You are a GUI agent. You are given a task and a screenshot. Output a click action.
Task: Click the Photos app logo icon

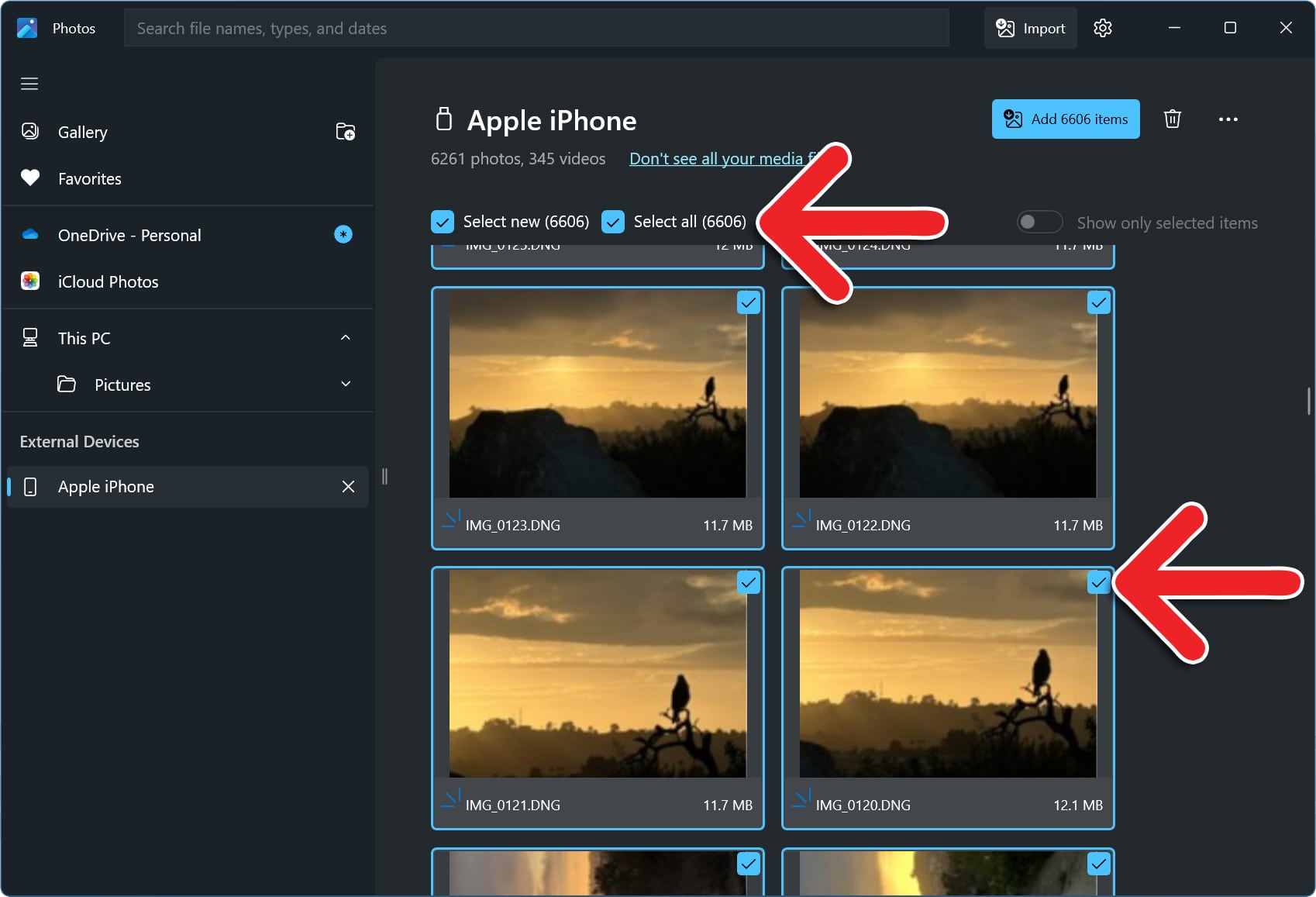(x=27, y=29)
